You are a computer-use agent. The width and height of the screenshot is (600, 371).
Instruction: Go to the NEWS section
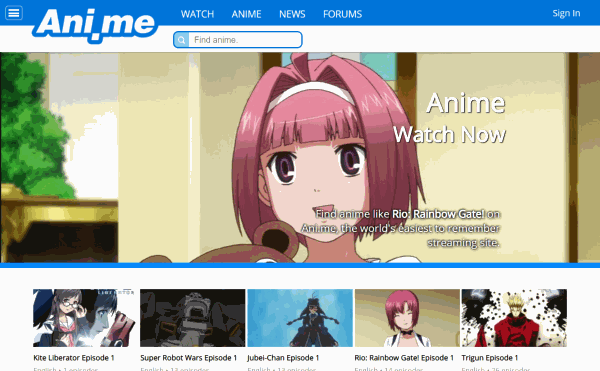pyautogui.click(x=292, y=14)
